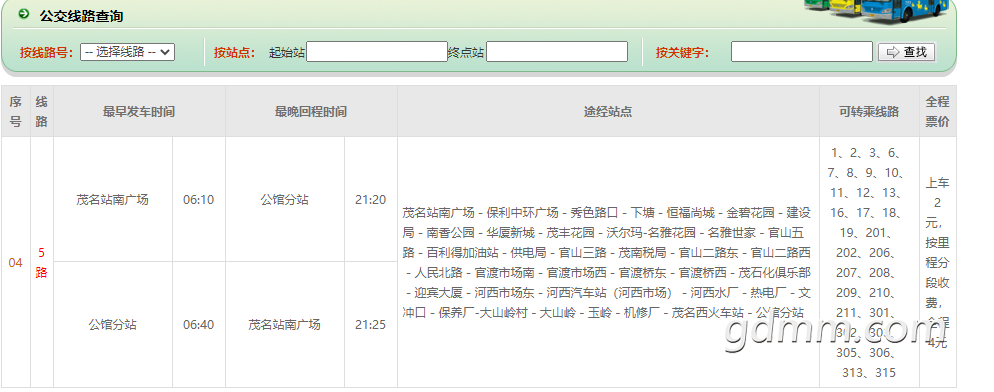994x392 pixels.
Task: Click the 最晚回程时间 column header
Action: pos(311,112)
